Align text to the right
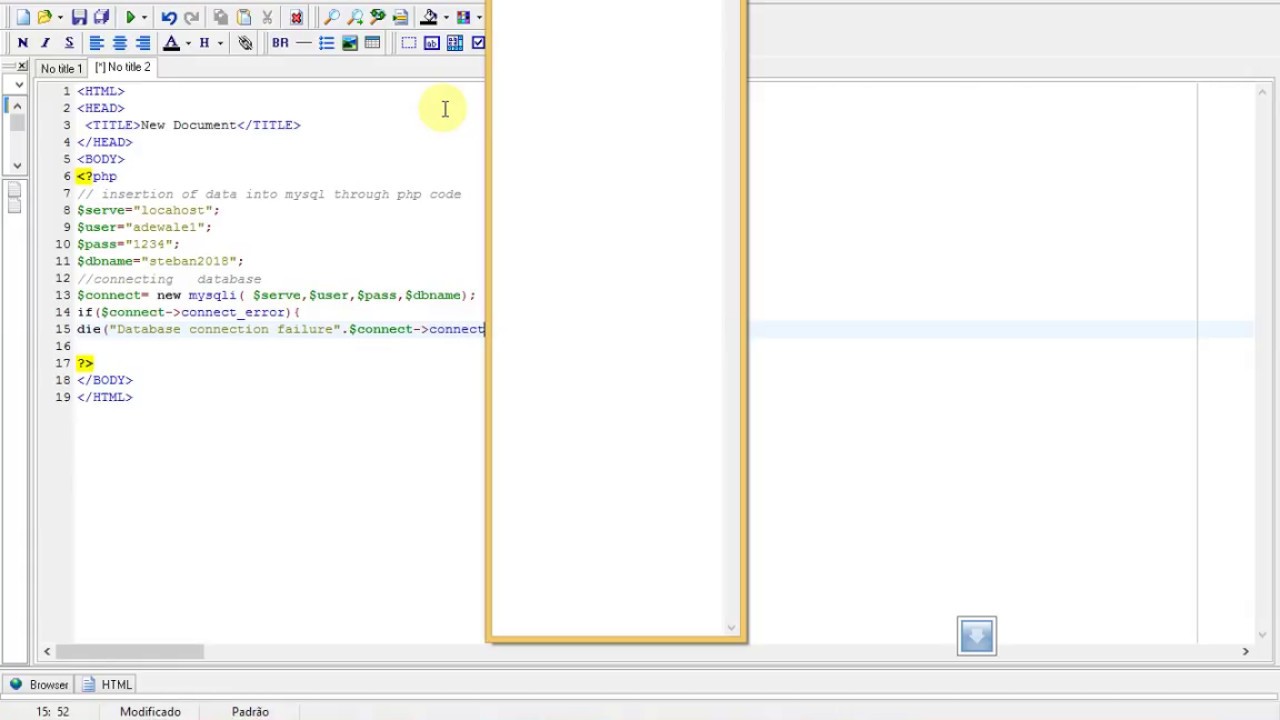 click(143, 43)
